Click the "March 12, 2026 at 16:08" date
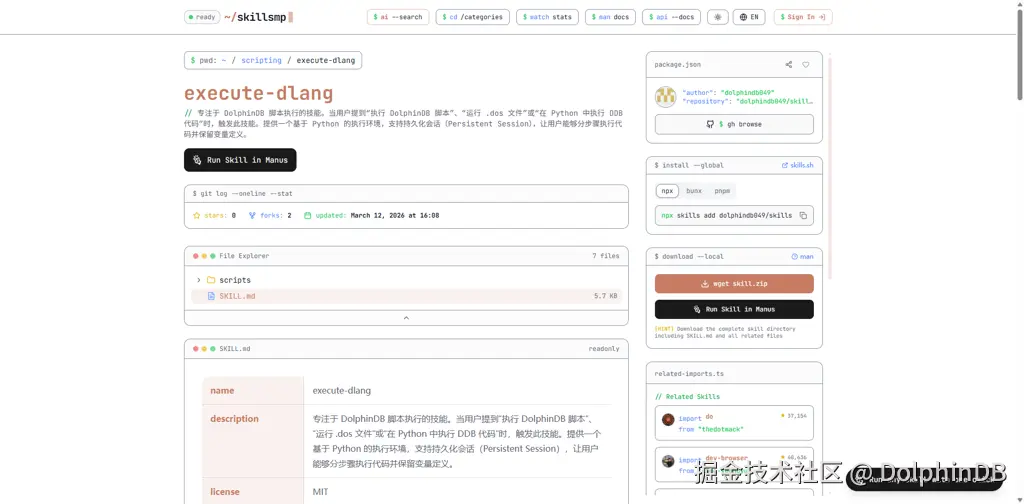 (x=394, y=215)
